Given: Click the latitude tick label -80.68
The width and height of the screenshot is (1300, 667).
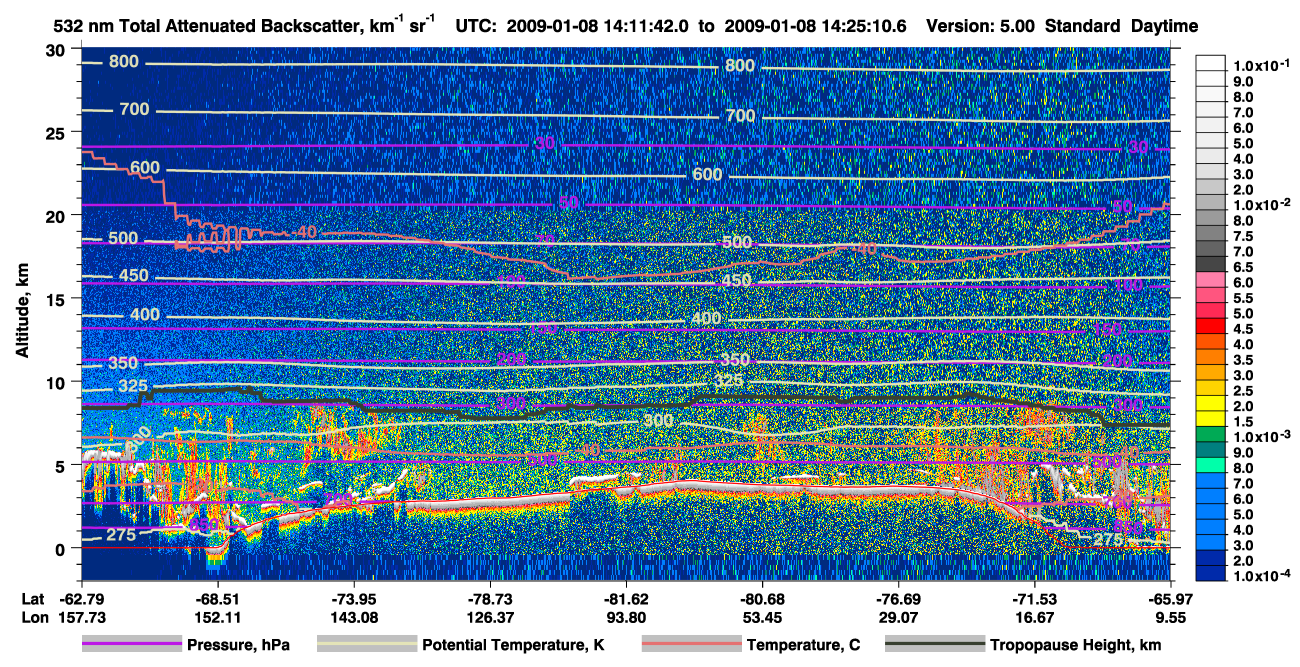Looking at the screenshot, I should 762,598.
